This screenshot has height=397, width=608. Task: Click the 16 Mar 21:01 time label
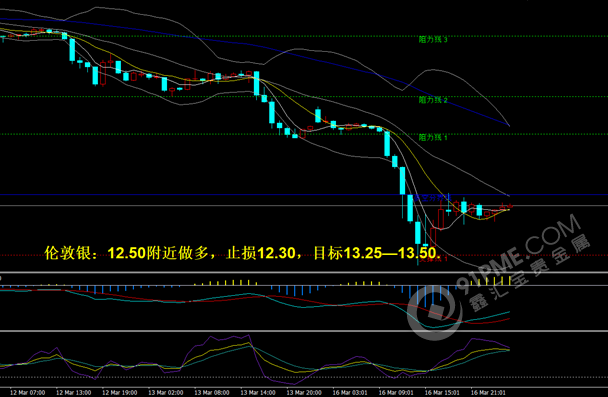(x=489, y=392)
